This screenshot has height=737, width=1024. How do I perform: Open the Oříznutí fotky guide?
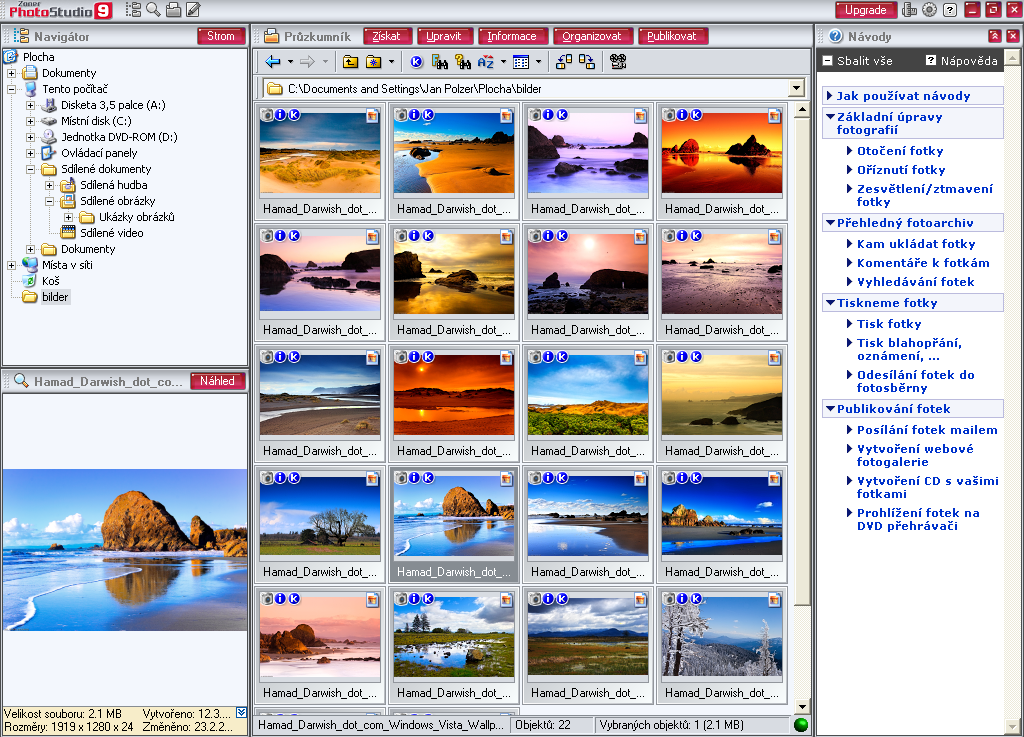point(901,170)
